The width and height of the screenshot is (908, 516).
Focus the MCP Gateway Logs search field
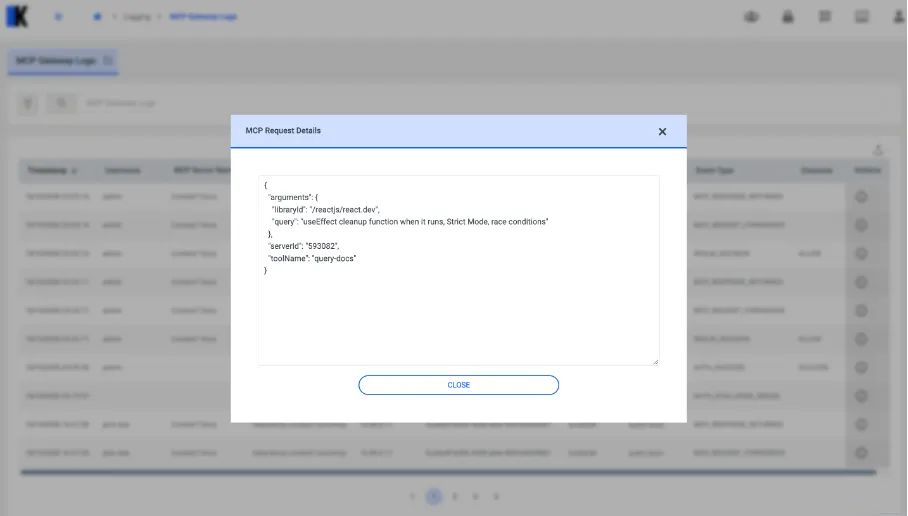point(481,104)
